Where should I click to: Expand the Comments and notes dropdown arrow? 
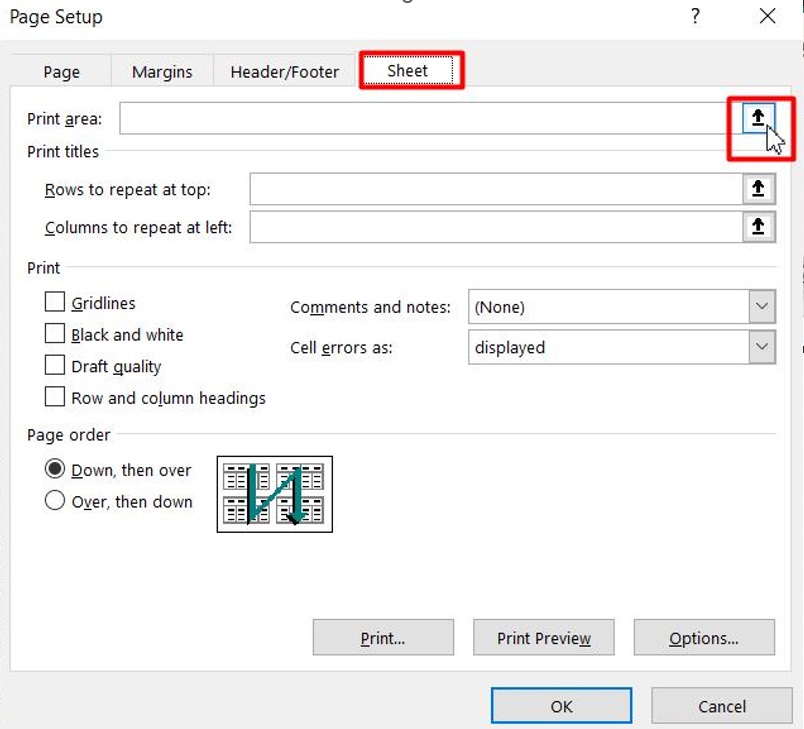(x=762, y=307)
